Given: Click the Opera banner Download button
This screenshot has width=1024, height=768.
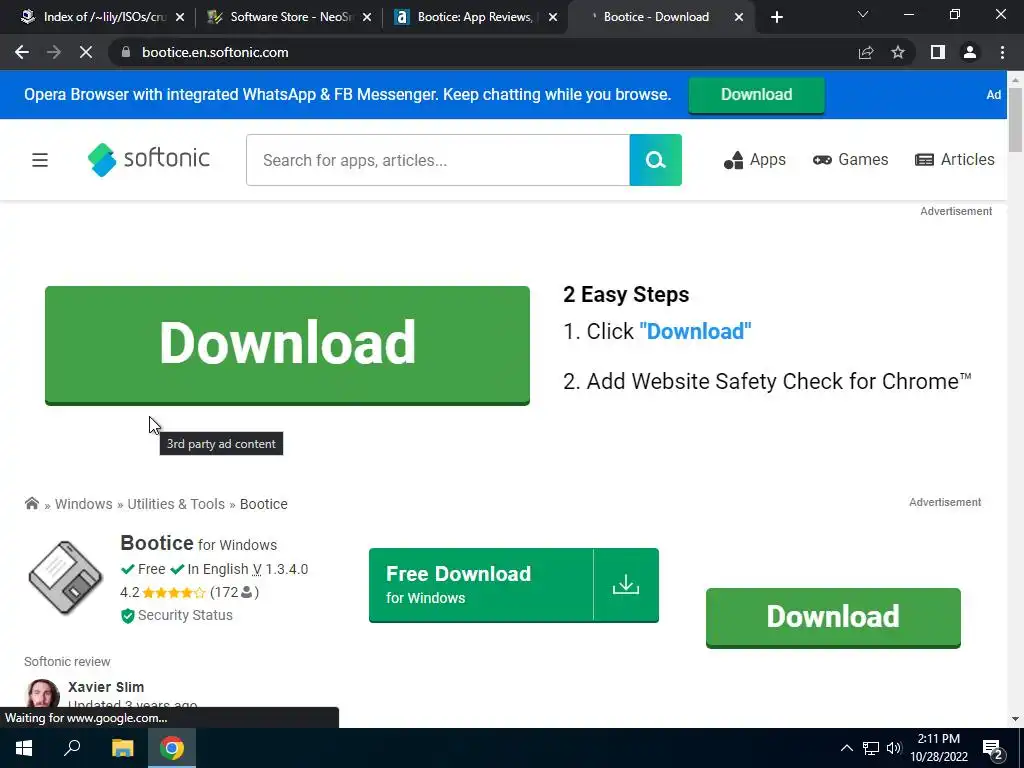Looking at the screenshot, I should [756, 95].
